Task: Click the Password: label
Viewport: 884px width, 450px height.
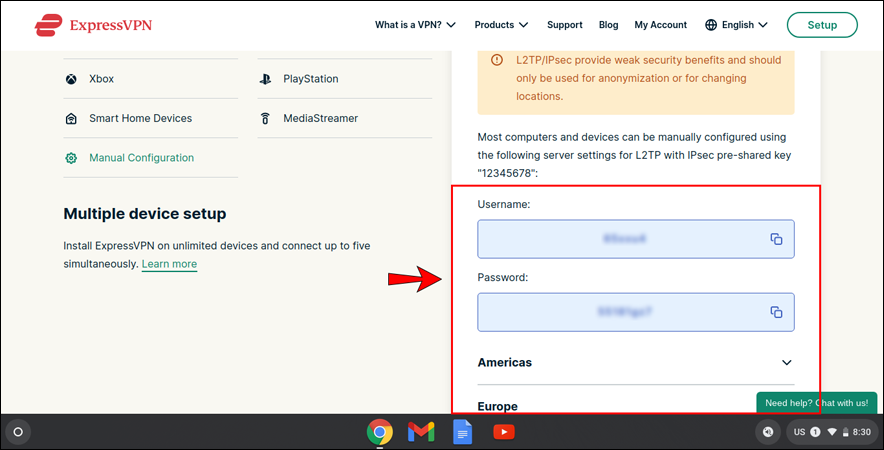Action: 503,277
